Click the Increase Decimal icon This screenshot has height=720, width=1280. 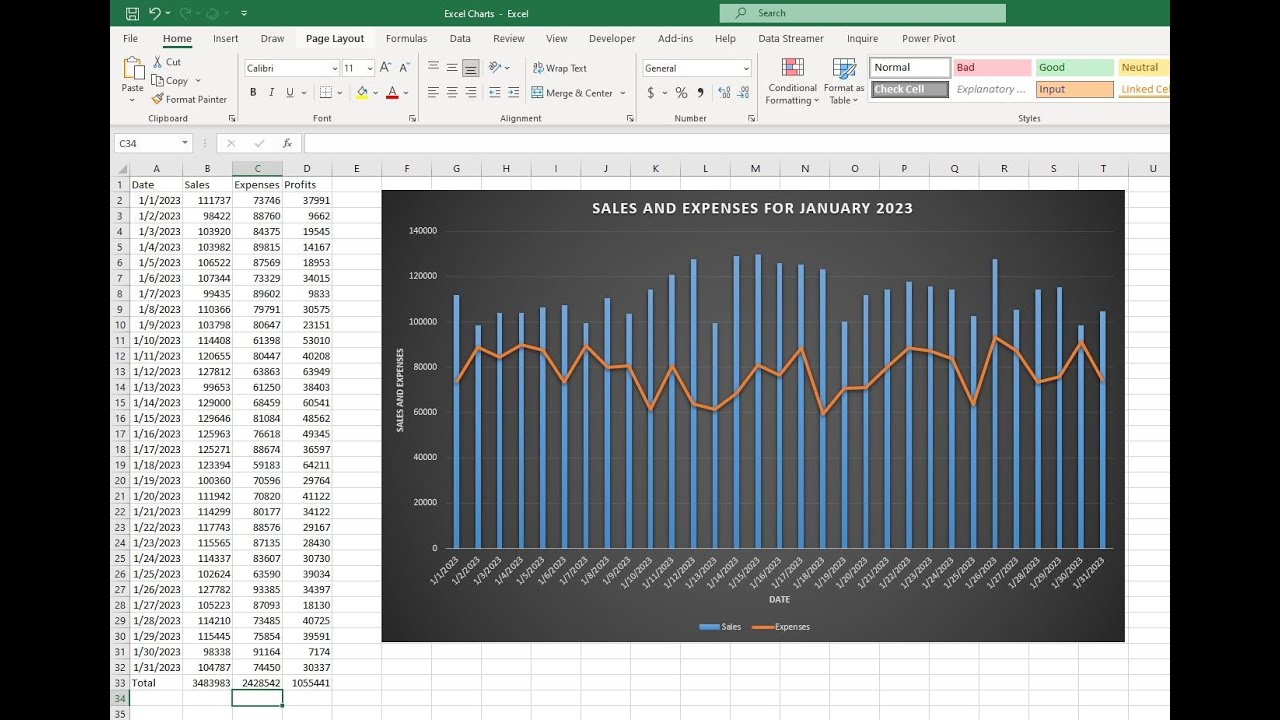click(x=723, y=92)
